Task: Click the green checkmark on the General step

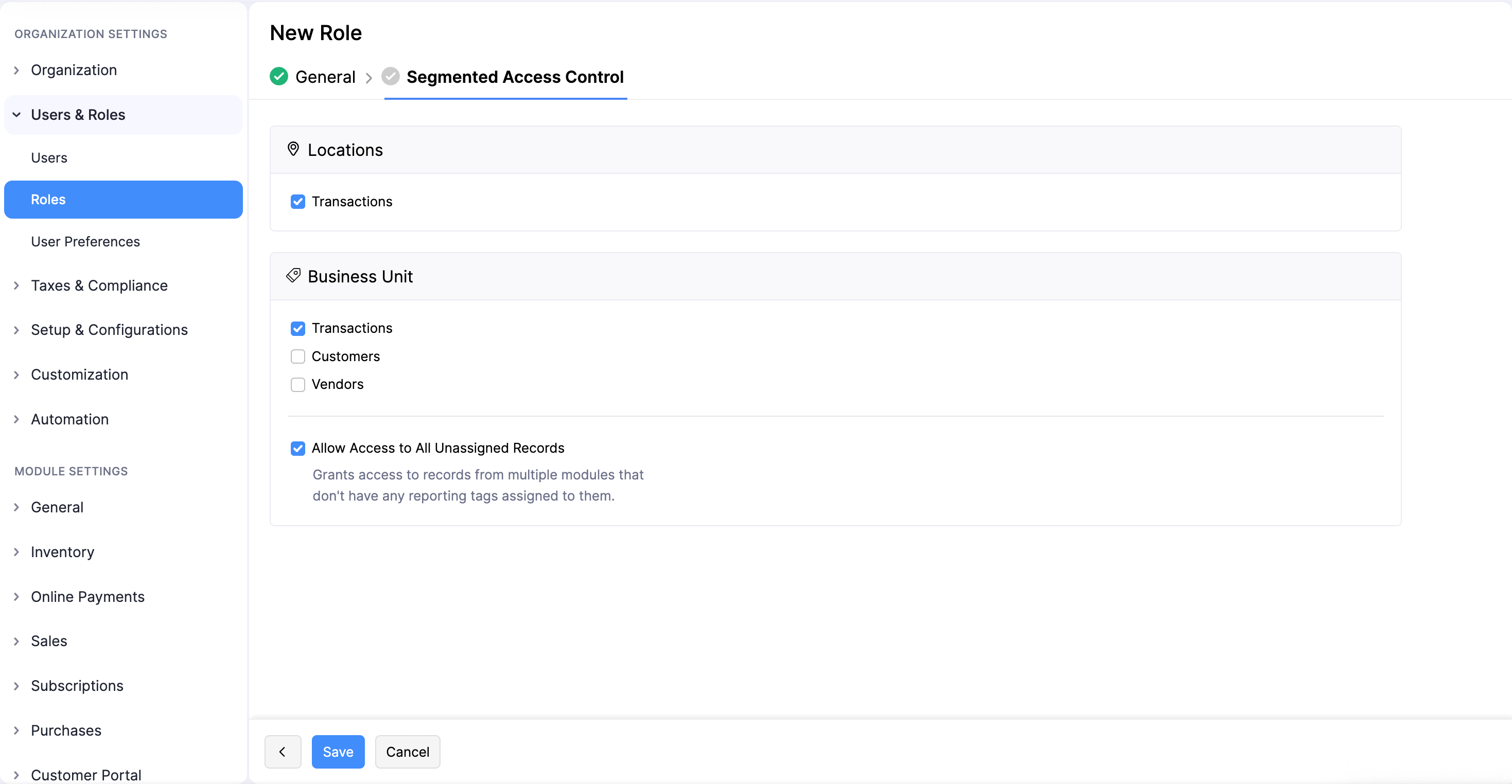Action: coord(278,76)
